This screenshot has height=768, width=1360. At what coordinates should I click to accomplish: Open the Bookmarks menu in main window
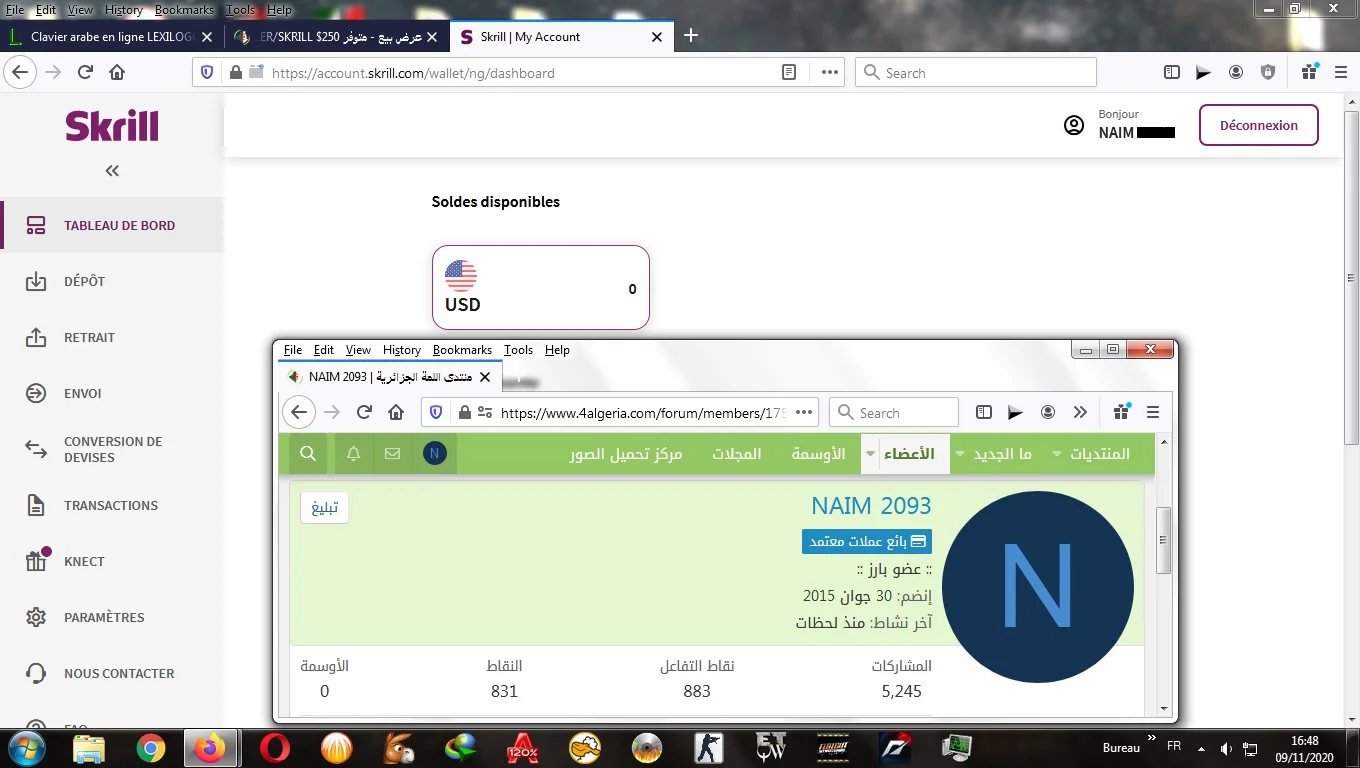pyautogui.click(x=184, y=10)
